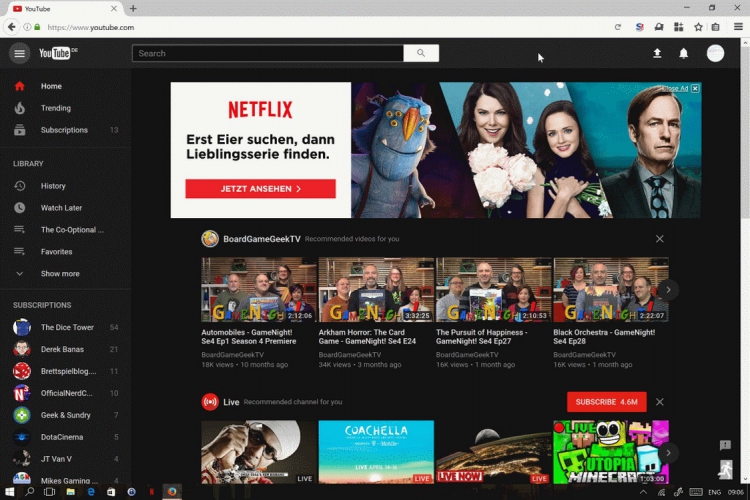The width and height of the screenshot is (750, 500).
Task: Select the YouTube browser tab
Action: [x=65, y=9]
